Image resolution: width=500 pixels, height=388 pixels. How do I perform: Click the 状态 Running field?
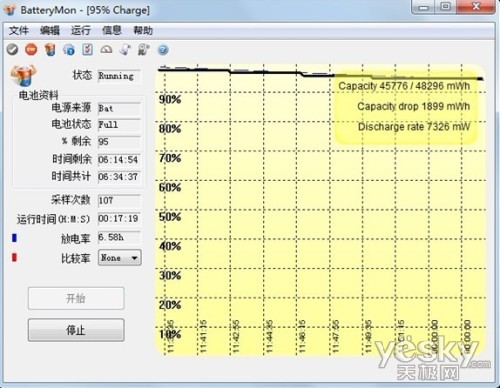(x=119, y=76)
